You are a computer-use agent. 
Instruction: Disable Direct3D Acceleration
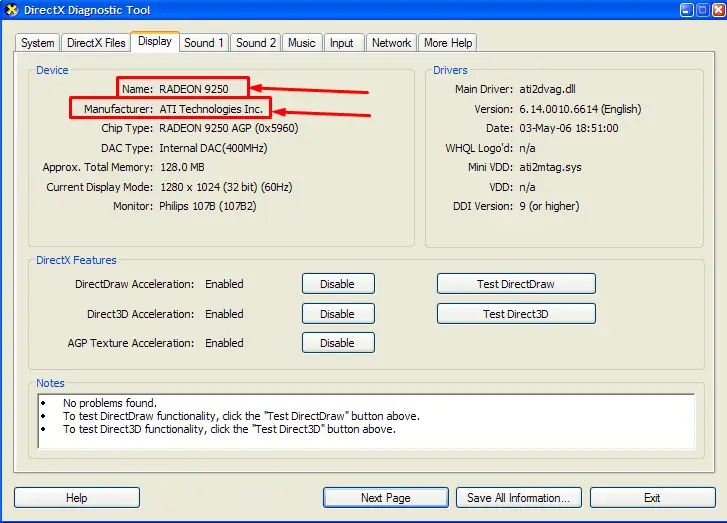(338, 314)
